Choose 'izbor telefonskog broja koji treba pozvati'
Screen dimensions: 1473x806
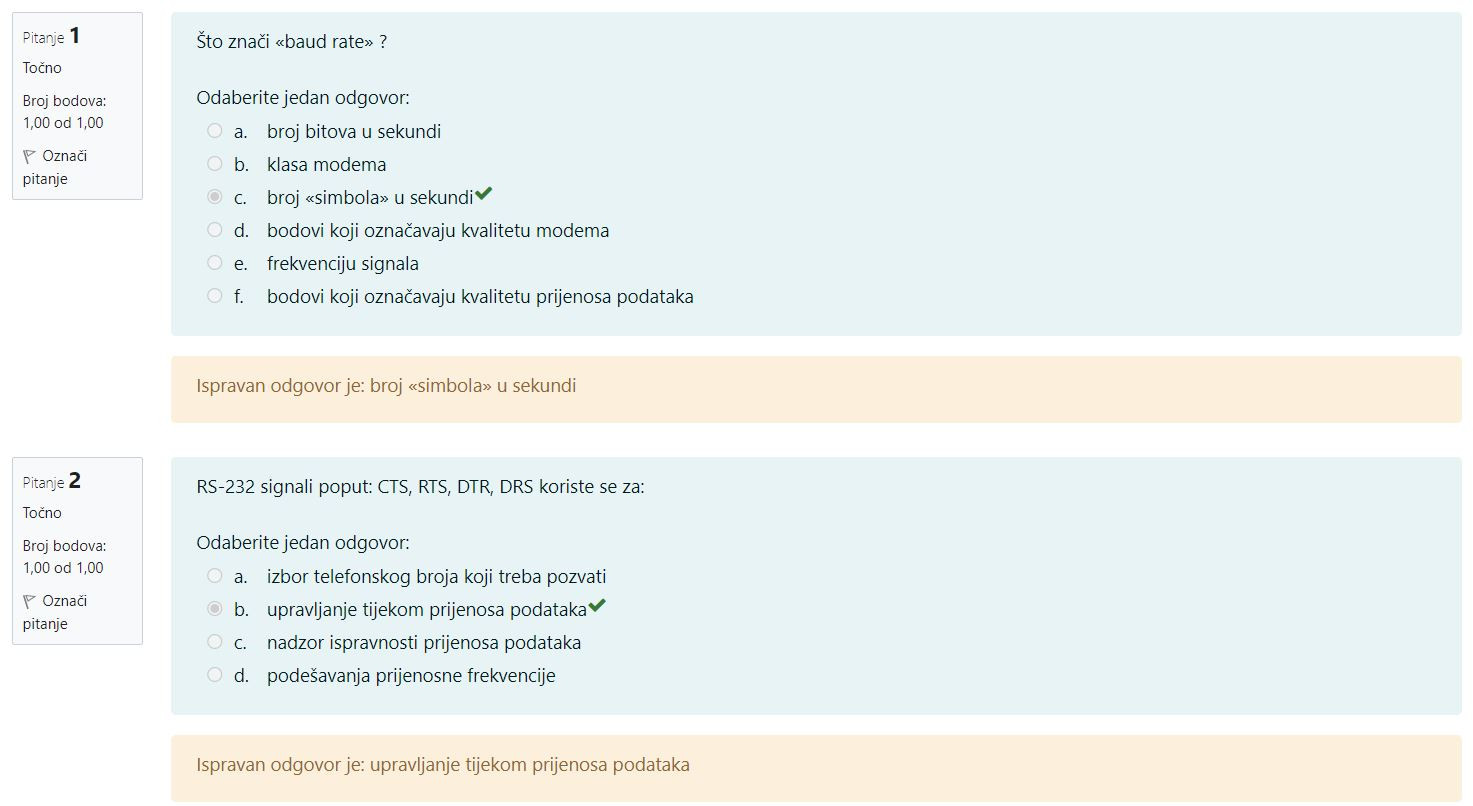tap(214, 576)
